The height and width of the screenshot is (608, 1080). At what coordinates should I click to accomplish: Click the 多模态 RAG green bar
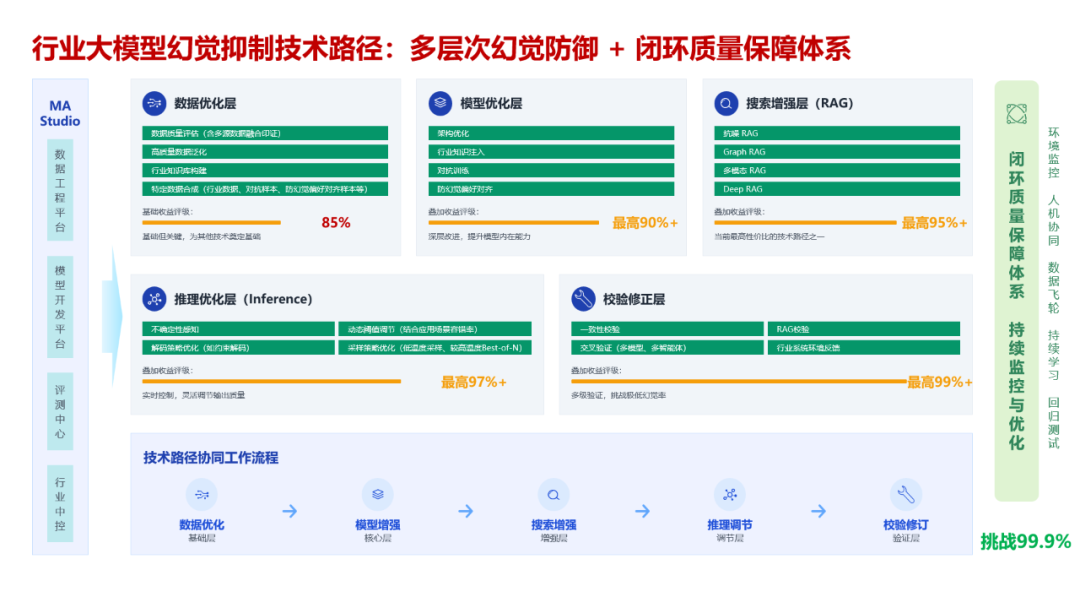837,170
